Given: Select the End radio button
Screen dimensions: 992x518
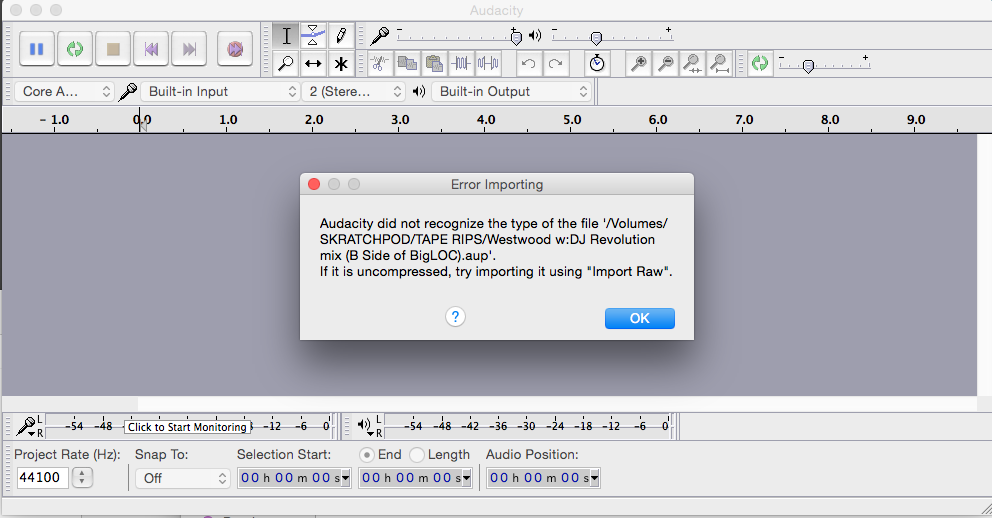Looking at the screenshot, I should (366, 455).
